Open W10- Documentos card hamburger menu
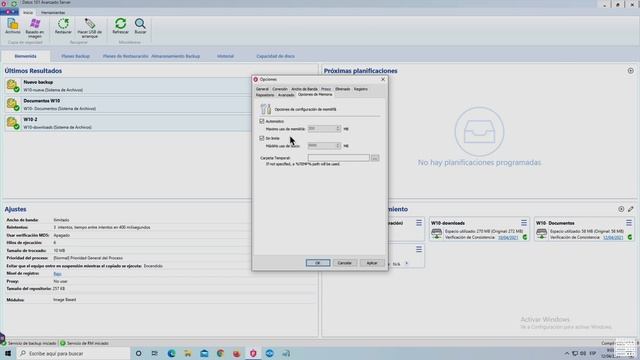Image resolution: width=640 pixels, height=360 pixels. (x=629, y=223)
